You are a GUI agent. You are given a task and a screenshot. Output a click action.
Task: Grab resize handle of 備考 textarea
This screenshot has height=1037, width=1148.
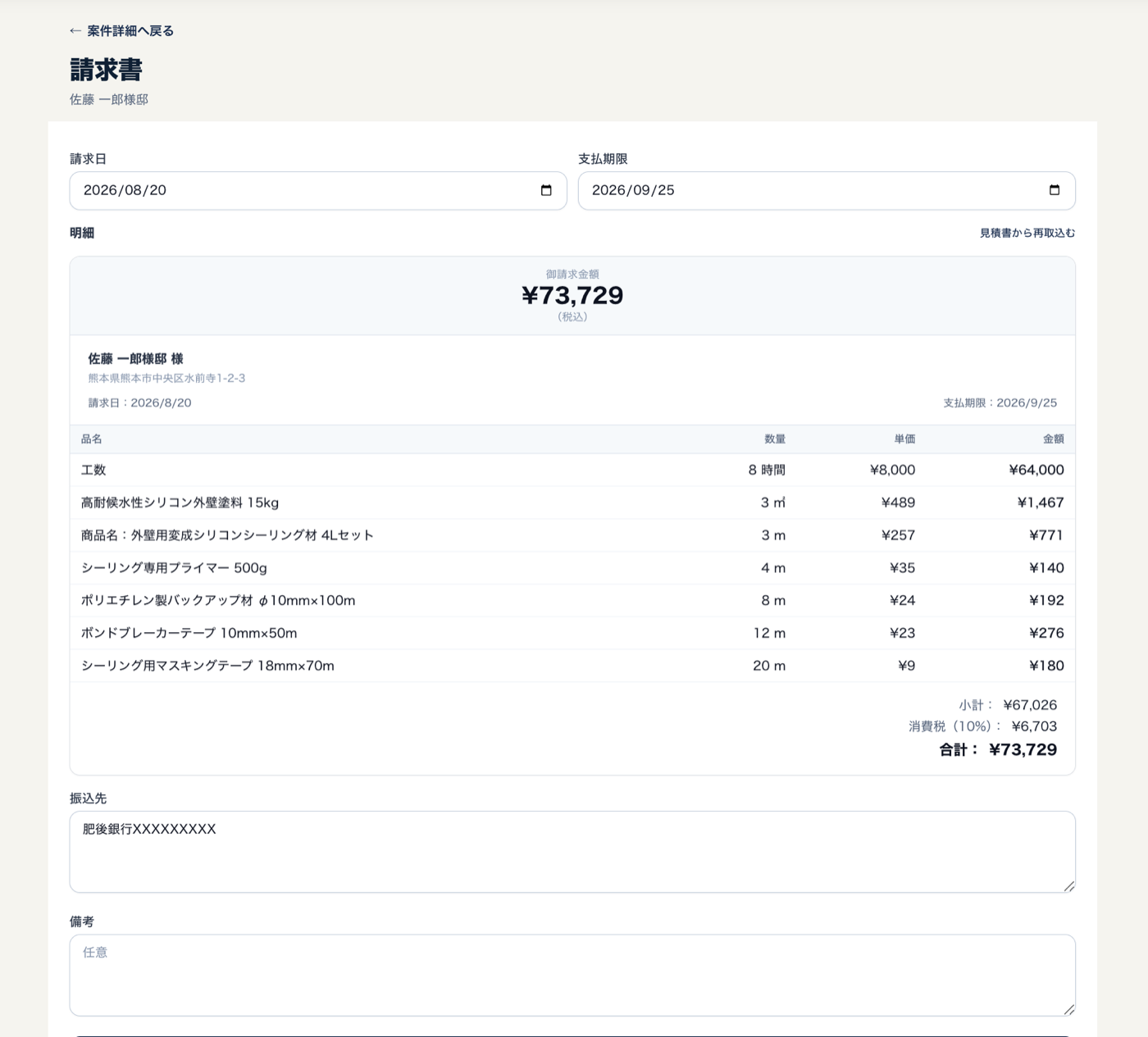click(x=1068, y=1008)
